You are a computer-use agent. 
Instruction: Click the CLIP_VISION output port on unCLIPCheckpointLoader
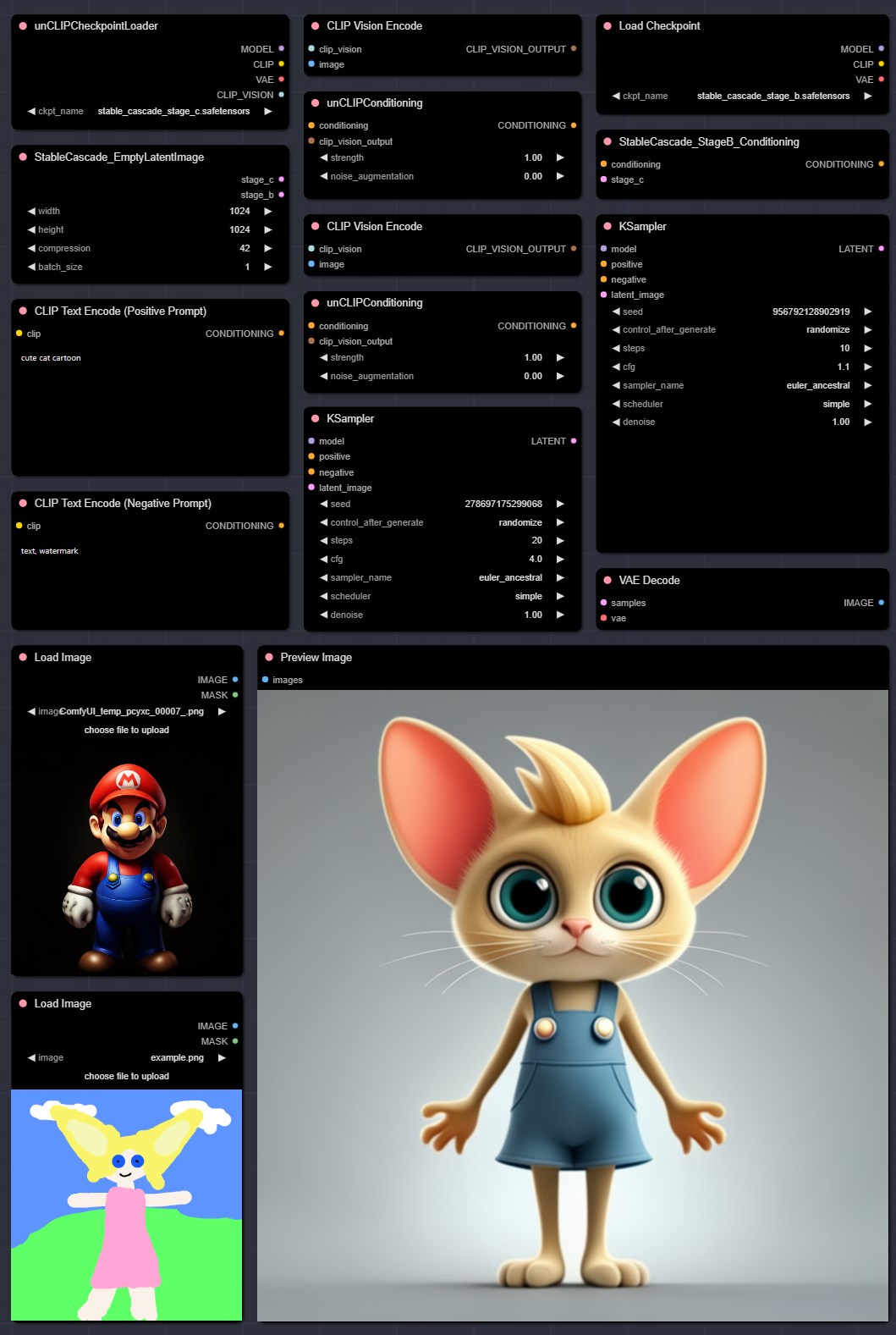tap(281, 95)
